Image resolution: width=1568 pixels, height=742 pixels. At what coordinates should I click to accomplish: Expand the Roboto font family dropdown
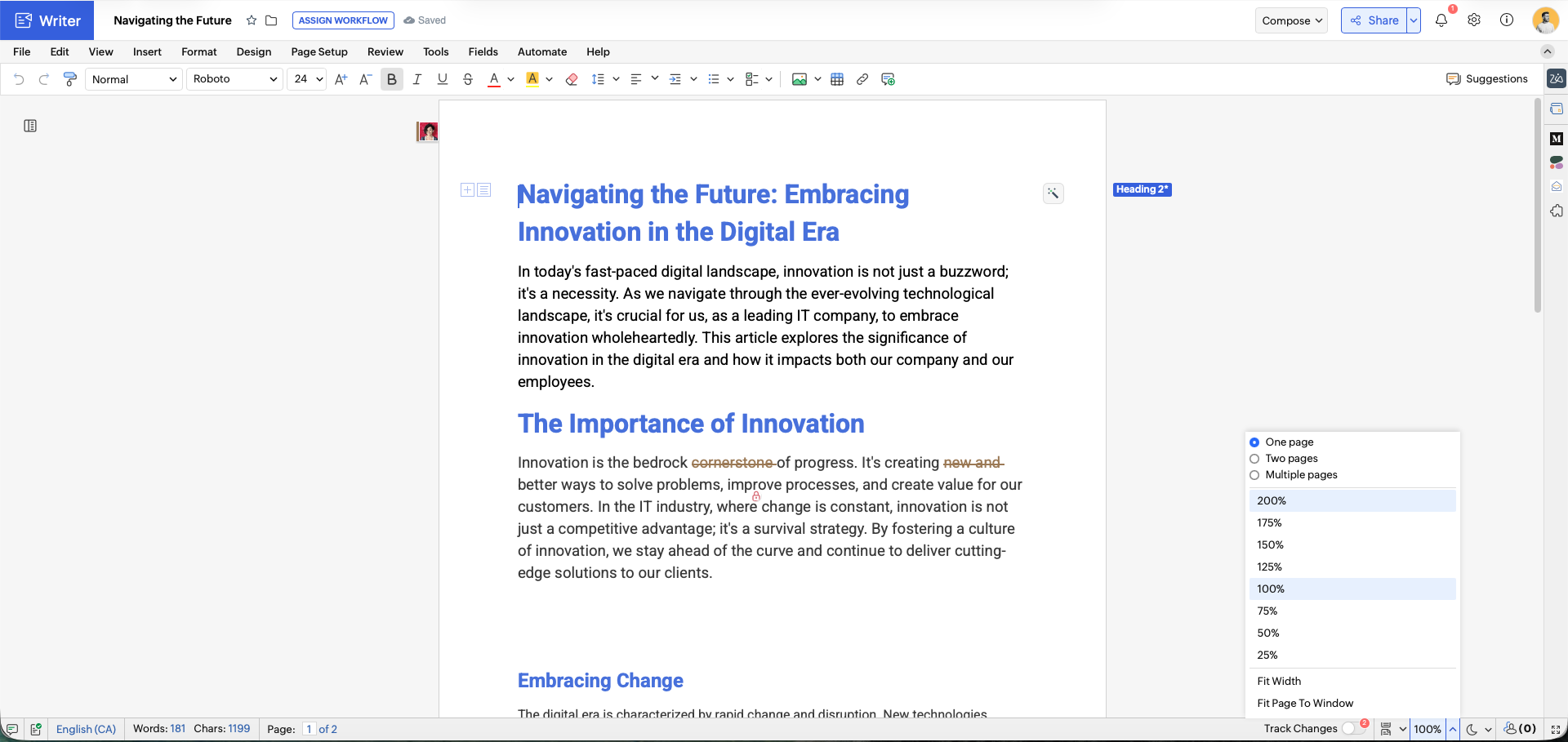[x=234, y=79]
